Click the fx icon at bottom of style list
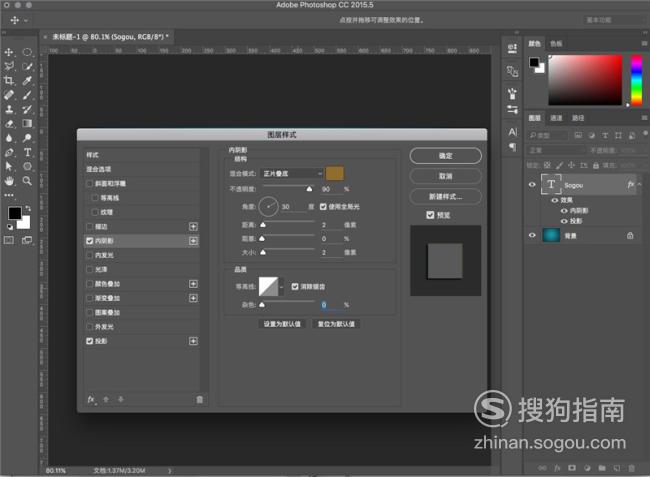Image resolution: width=650 pixels, height=477 pixels. pos(91,400)
